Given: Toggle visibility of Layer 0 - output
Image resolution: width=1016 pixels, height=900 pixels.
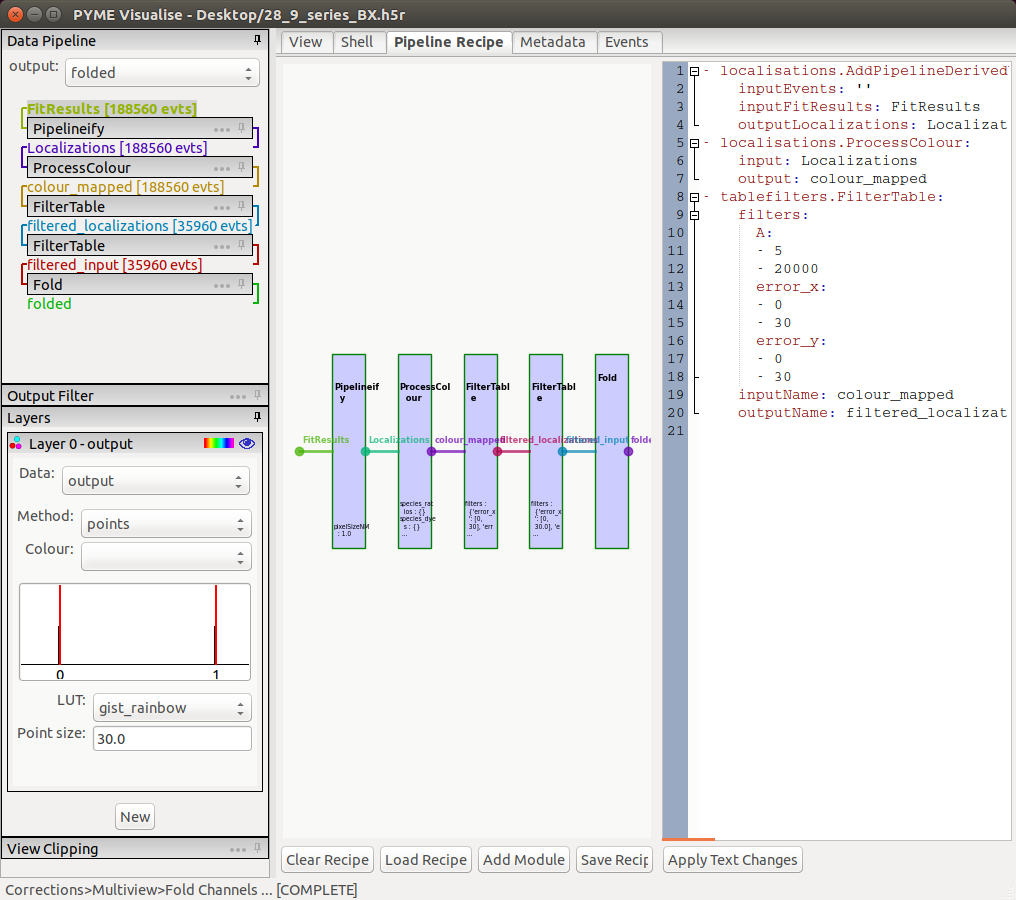Looking at the screenshot, I should click(x=246, y=443).
